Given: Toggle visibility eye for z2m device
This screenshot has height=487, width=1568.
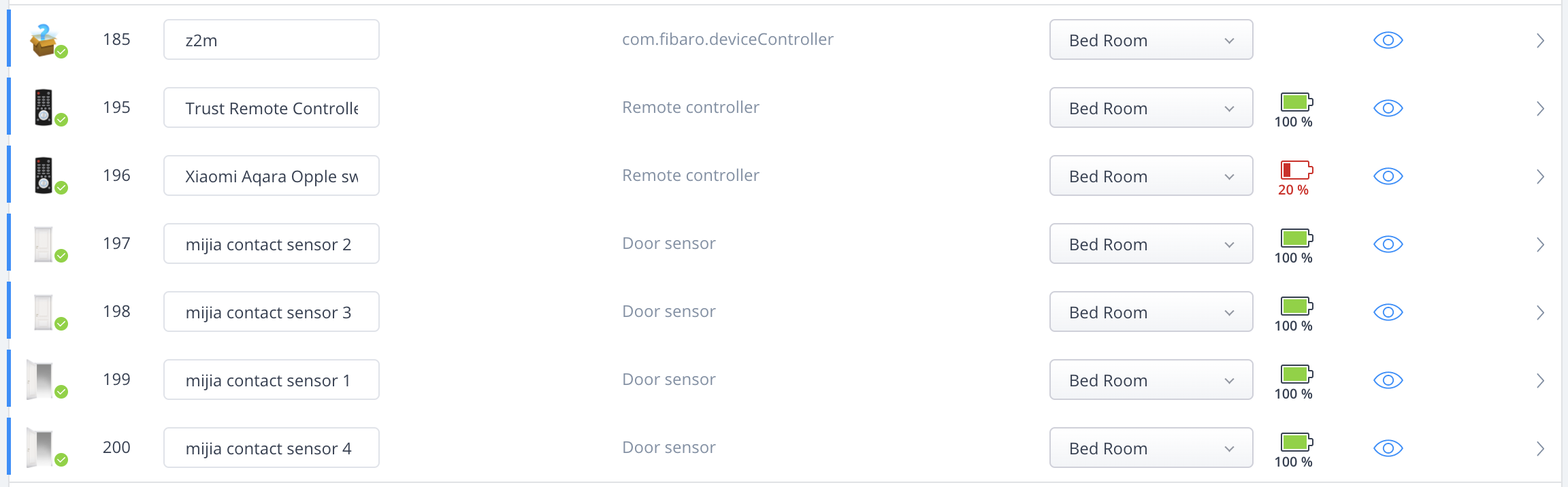Looking at the screenshot, I should tap(1388, 40).
